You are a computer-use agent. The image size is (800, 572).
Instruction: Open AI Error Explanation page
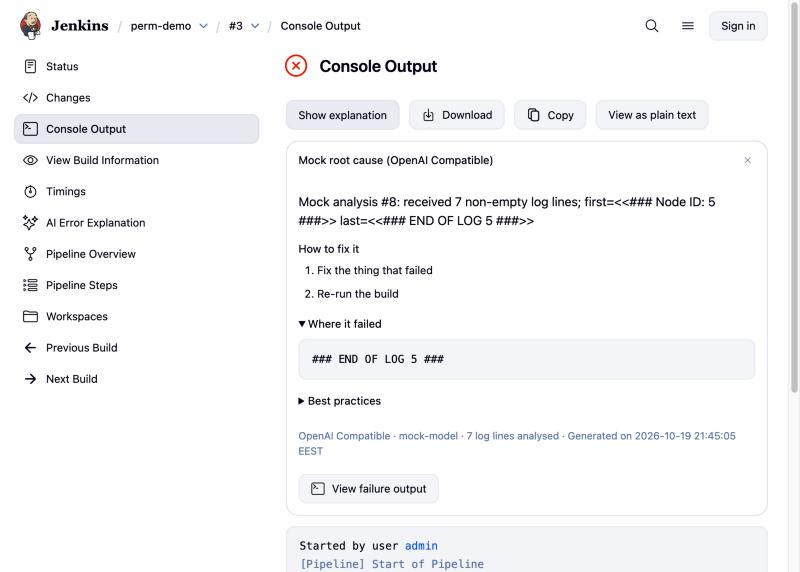tap(136, 222)
